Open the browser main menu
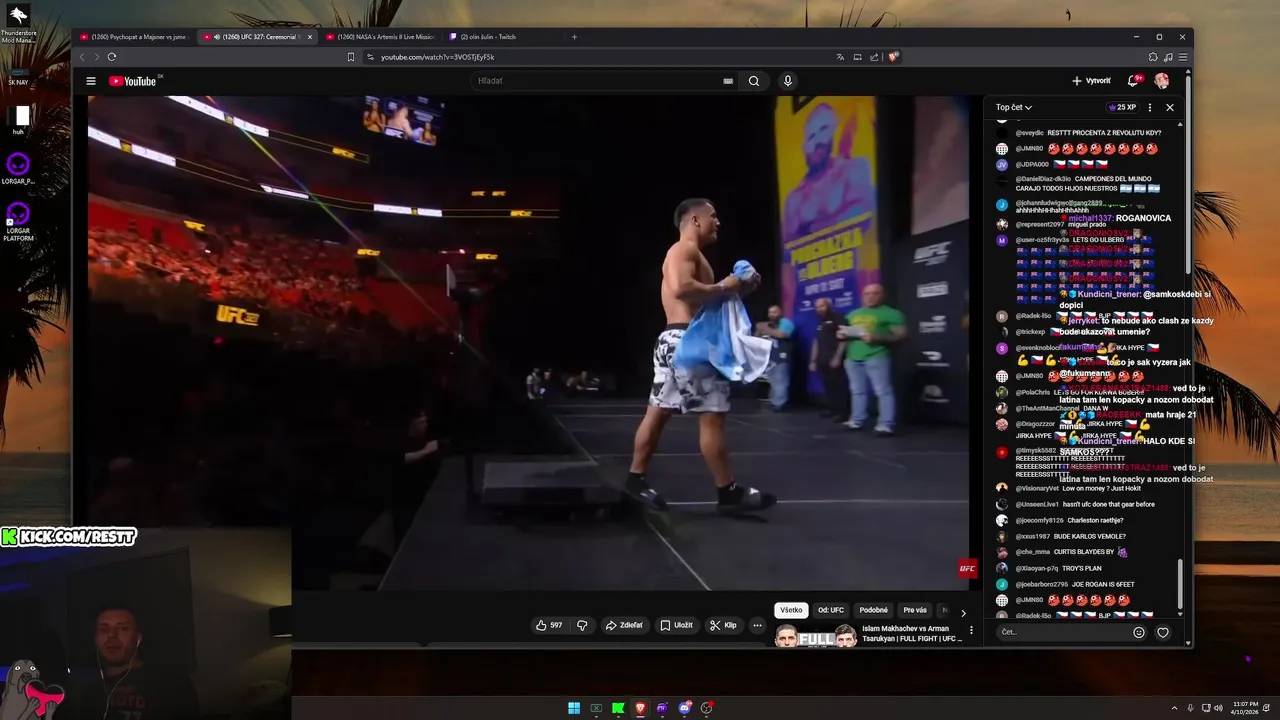Image resolution: width=1280 pixels, height=720 pixels. point(1183,57)
